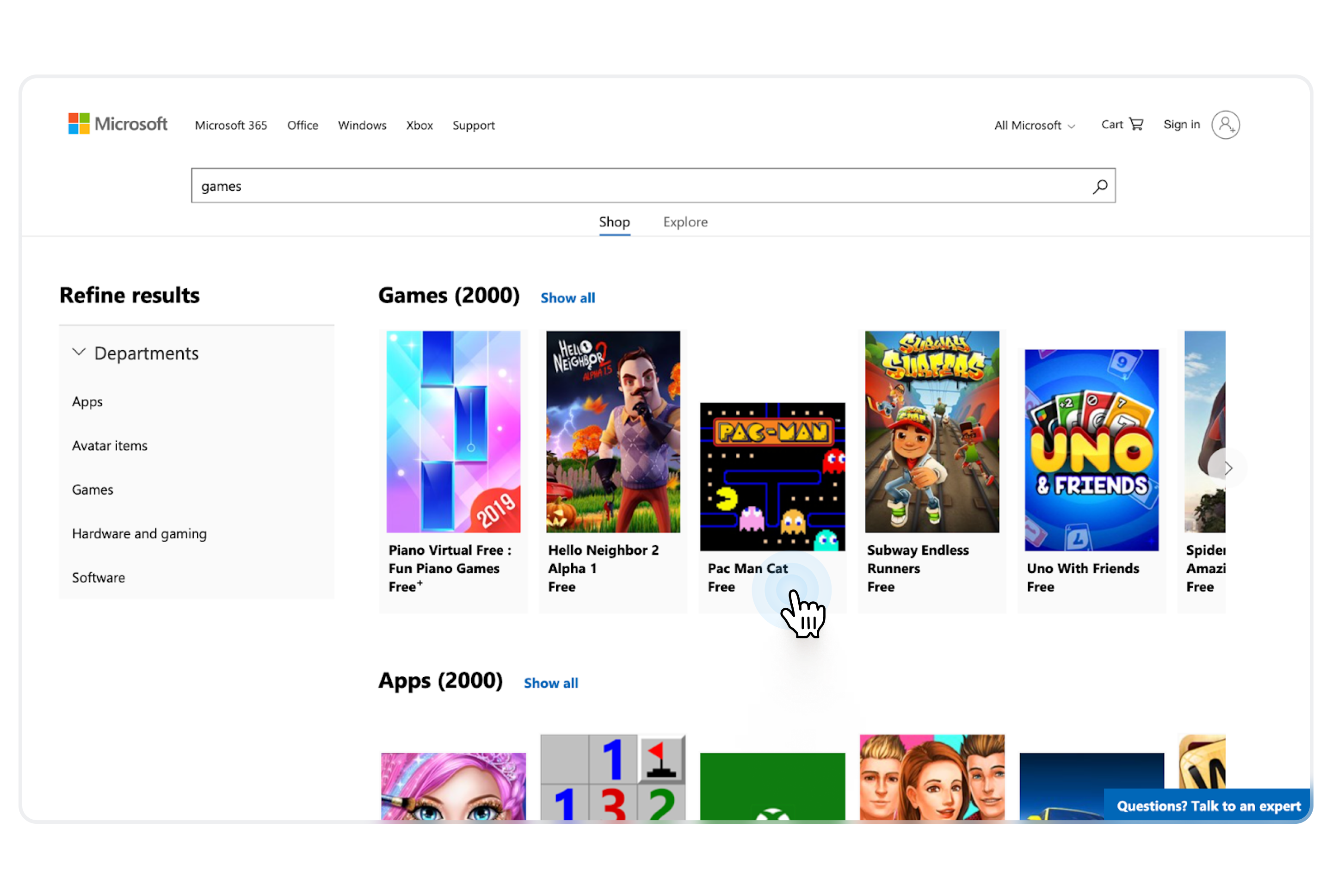Collapse the Departments section

(136, 353)
